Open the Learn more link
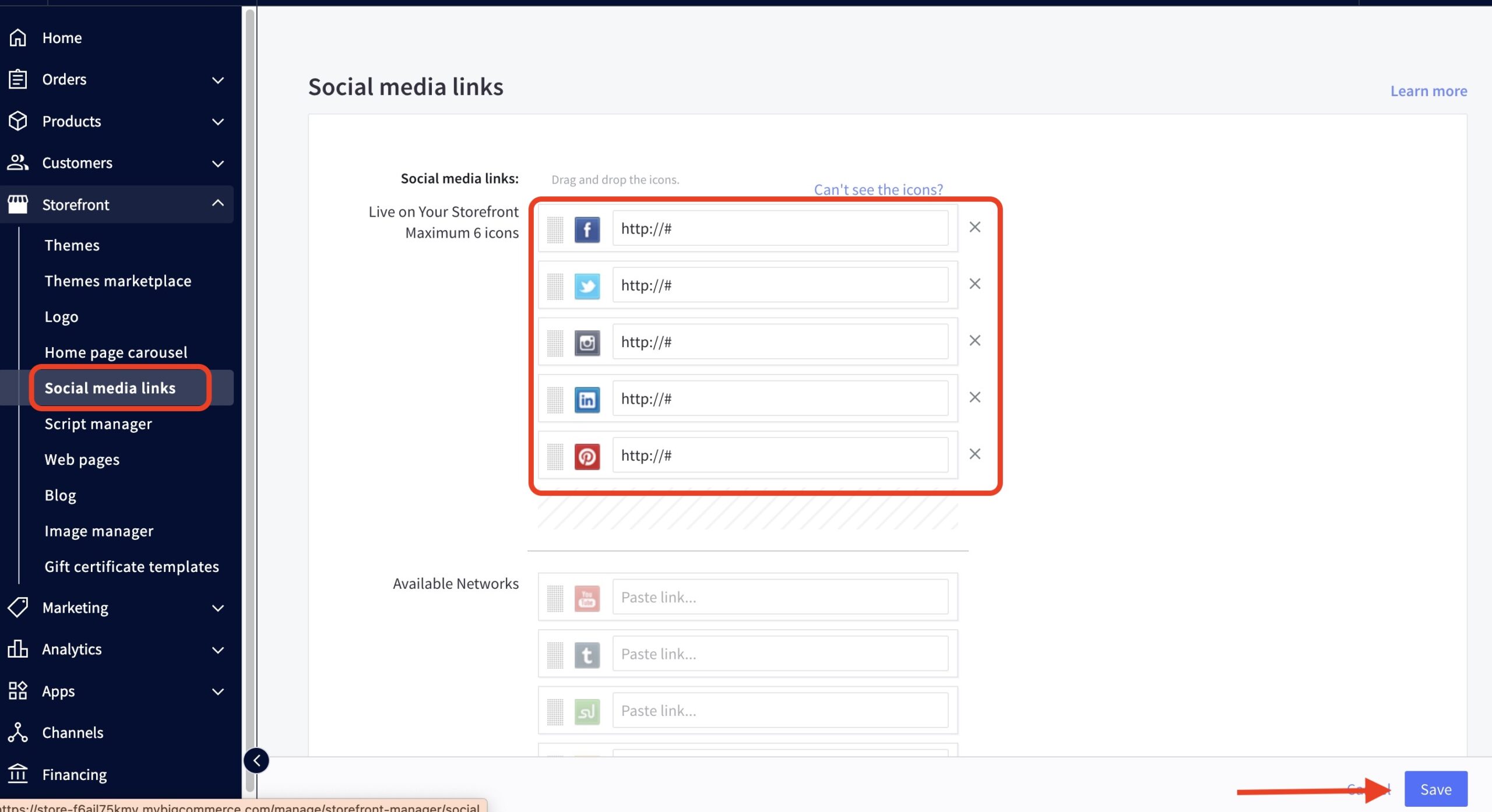This screenshot has width=1492, height=812. pos(1428,91)
